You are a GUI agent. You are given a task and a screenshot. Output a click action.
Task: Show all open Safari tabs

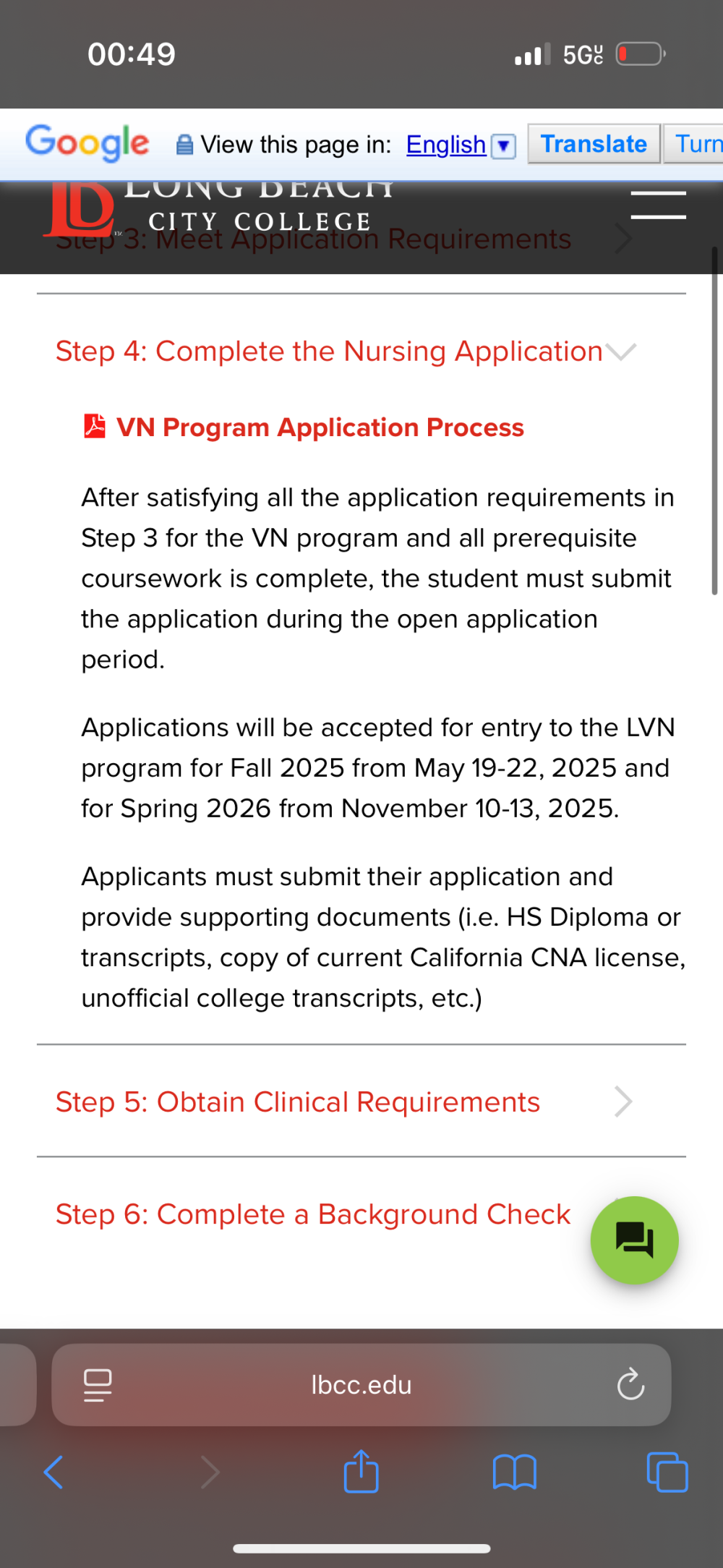pyautogui.click(x=667, y=1472)
